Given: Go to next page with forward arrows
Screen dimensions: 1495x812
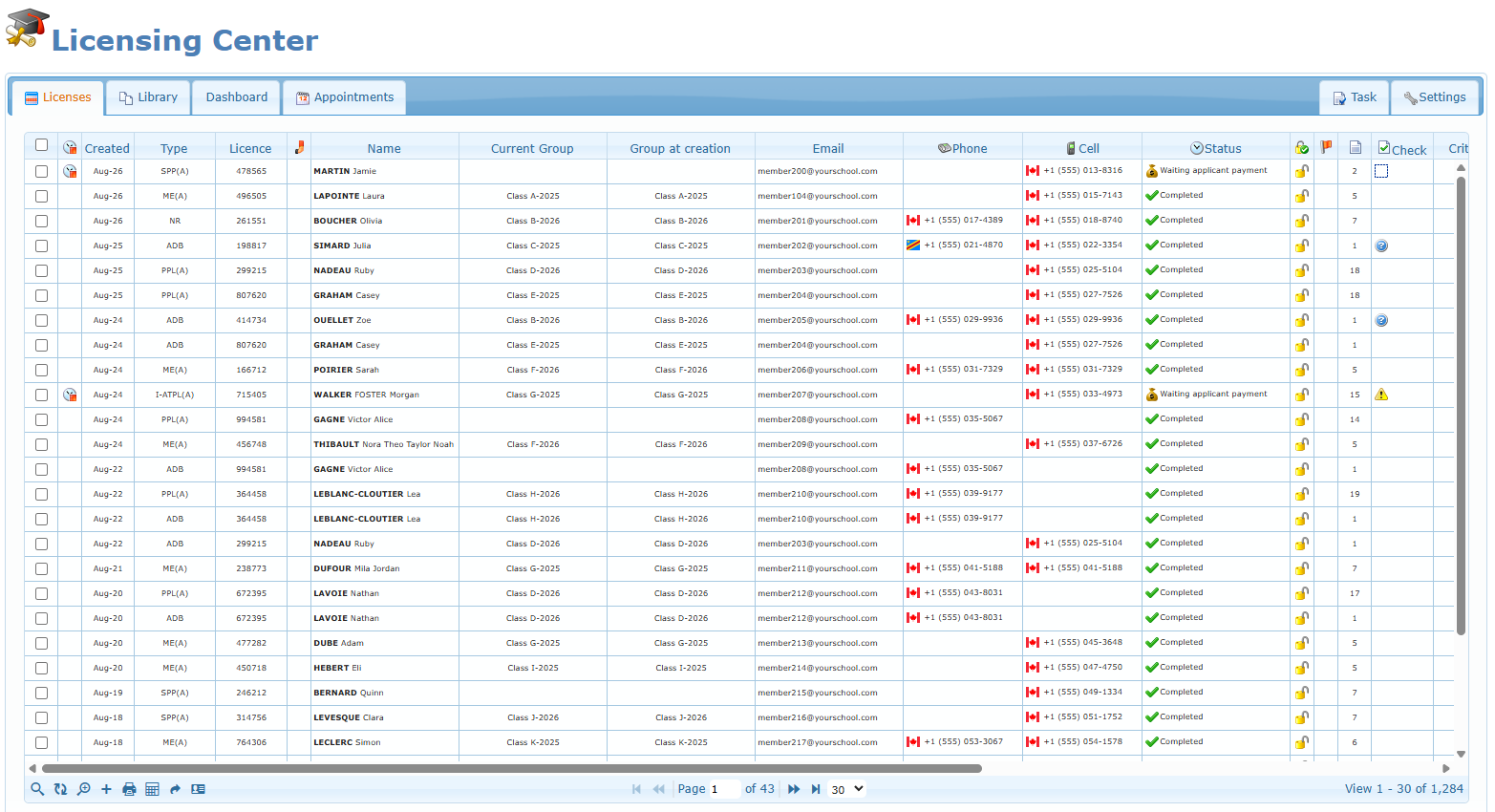Looking at the screenshot, I should (x=794, y=789).
